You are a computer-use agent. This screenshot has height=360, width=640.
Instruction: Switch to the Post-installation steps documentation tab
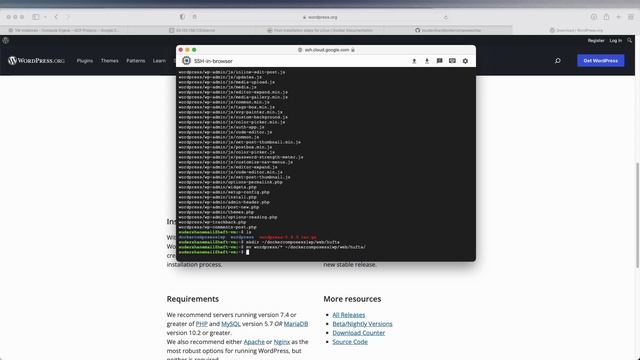point(320,30)
